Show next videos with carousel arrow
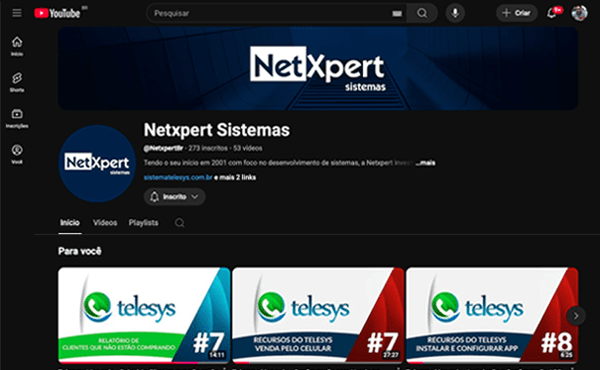This screenshot has width=600, height=370. [x=576, y=316]
